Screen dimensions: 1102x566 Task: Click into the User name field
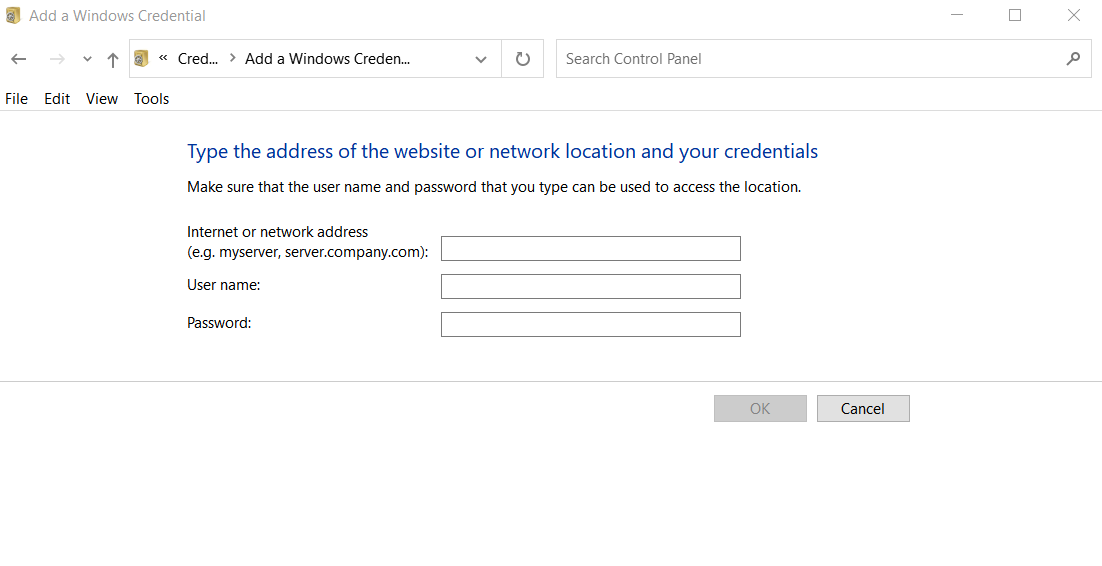click(x=590, y=287)
